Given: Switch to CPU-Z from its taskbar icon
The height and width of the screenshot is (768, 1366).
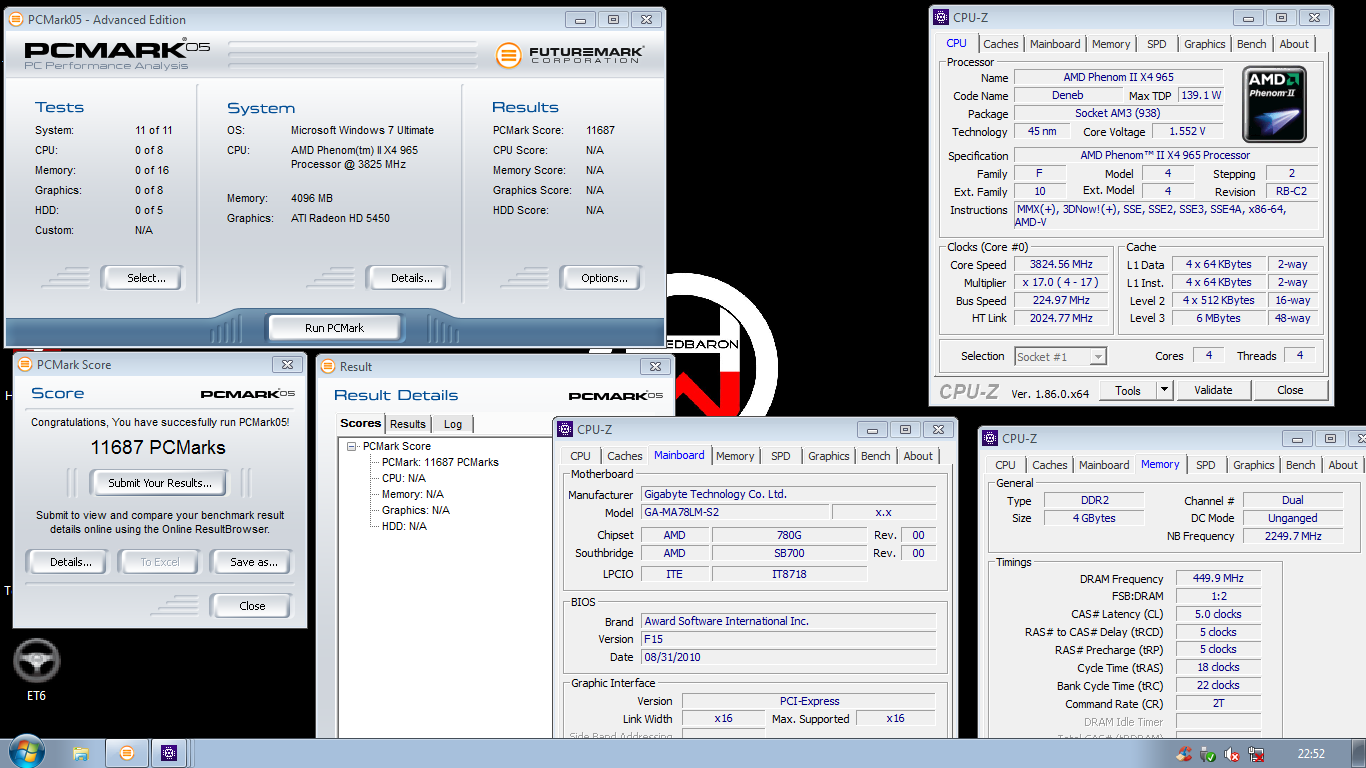Looking at the screenshot, I should (x=169, y=753).
